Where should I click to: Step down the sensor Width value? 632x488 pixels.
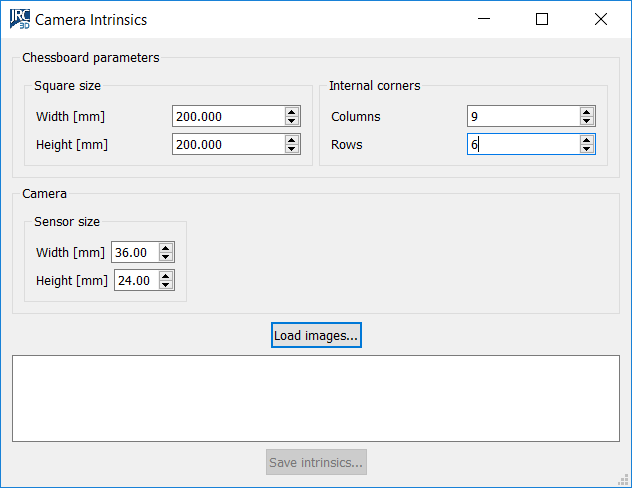tap(166, 257)
